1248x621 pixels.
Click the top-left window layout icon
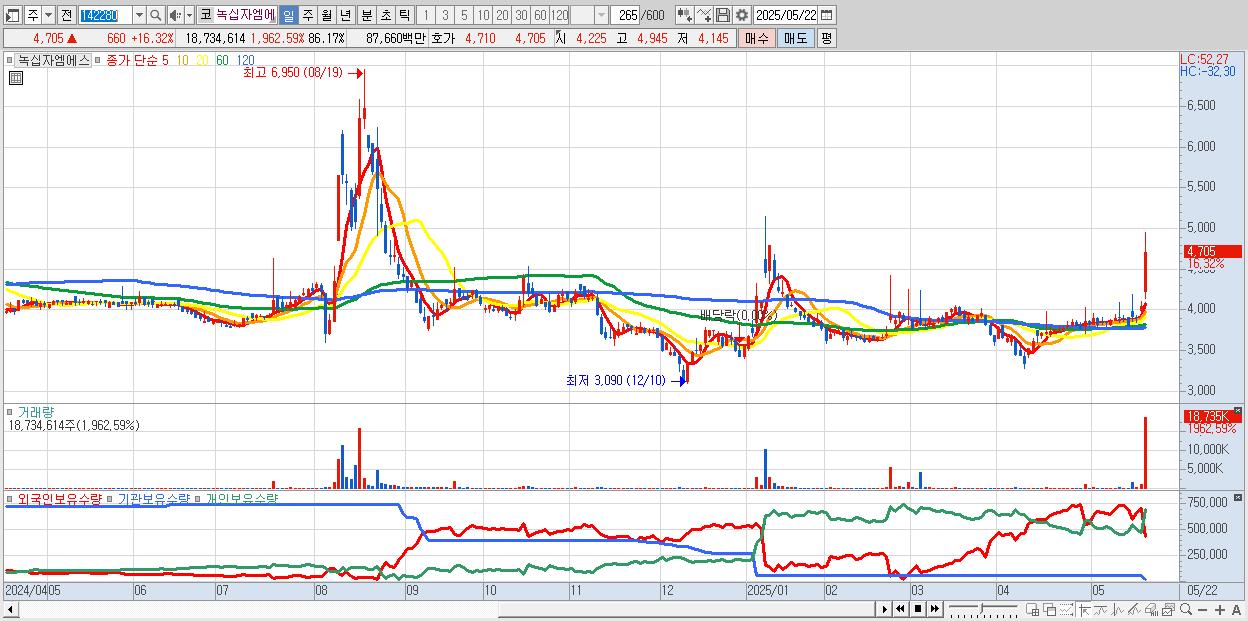[x=12, y=15]
